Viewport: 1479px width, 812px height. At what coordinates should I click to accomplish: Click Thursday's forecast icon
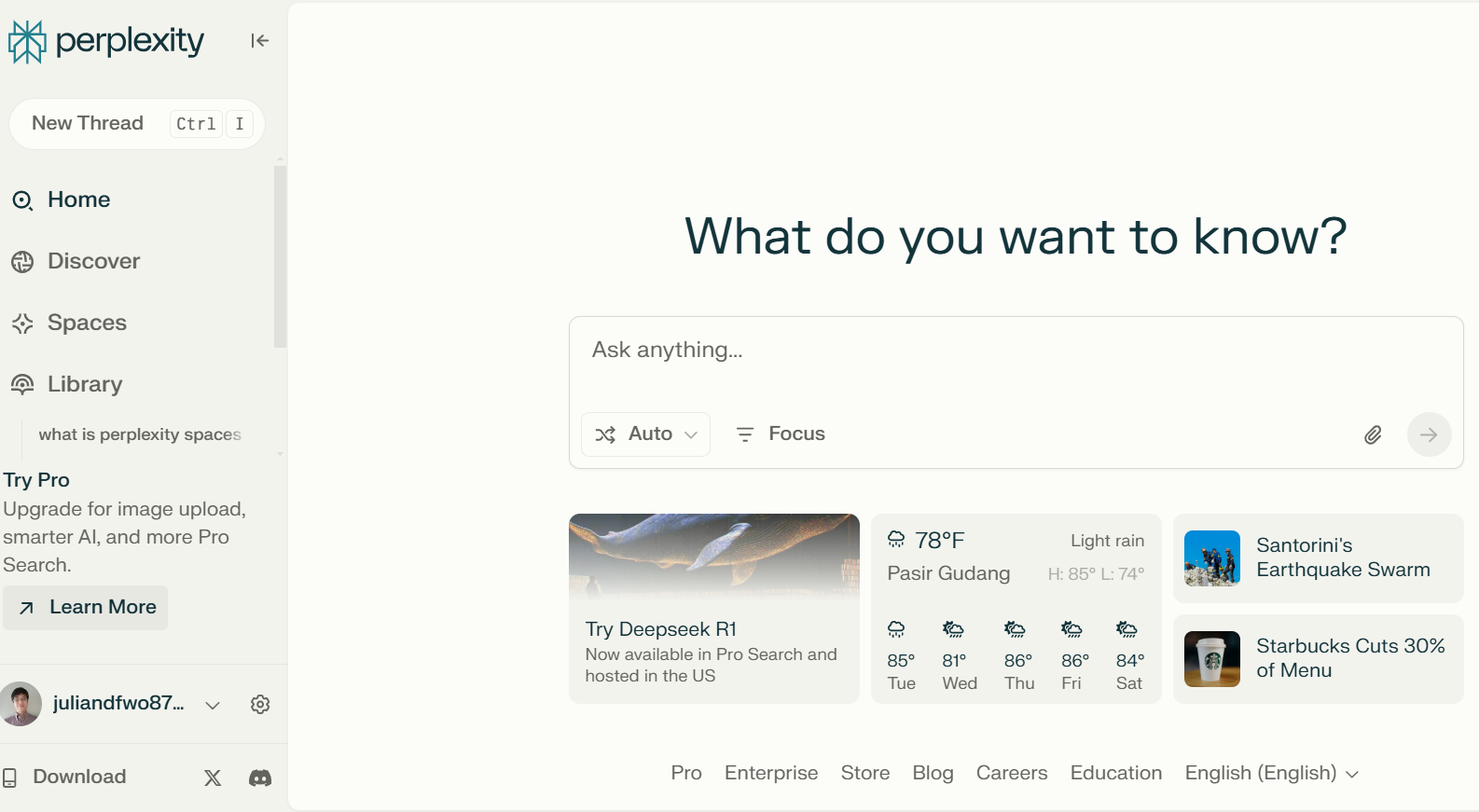point(1015,629)
